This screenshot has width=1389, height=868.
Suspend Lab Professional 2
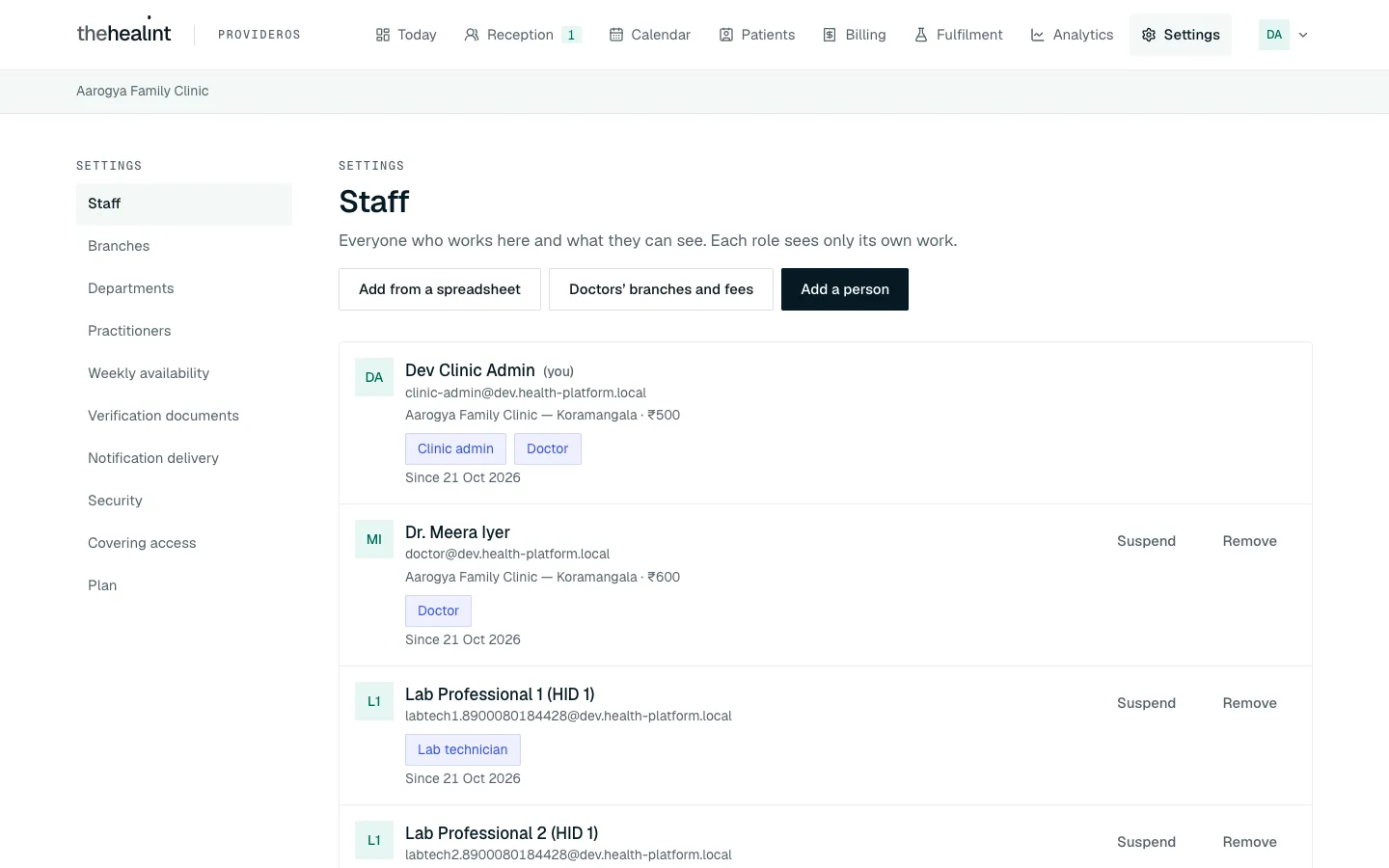(x=1146, y=842)
